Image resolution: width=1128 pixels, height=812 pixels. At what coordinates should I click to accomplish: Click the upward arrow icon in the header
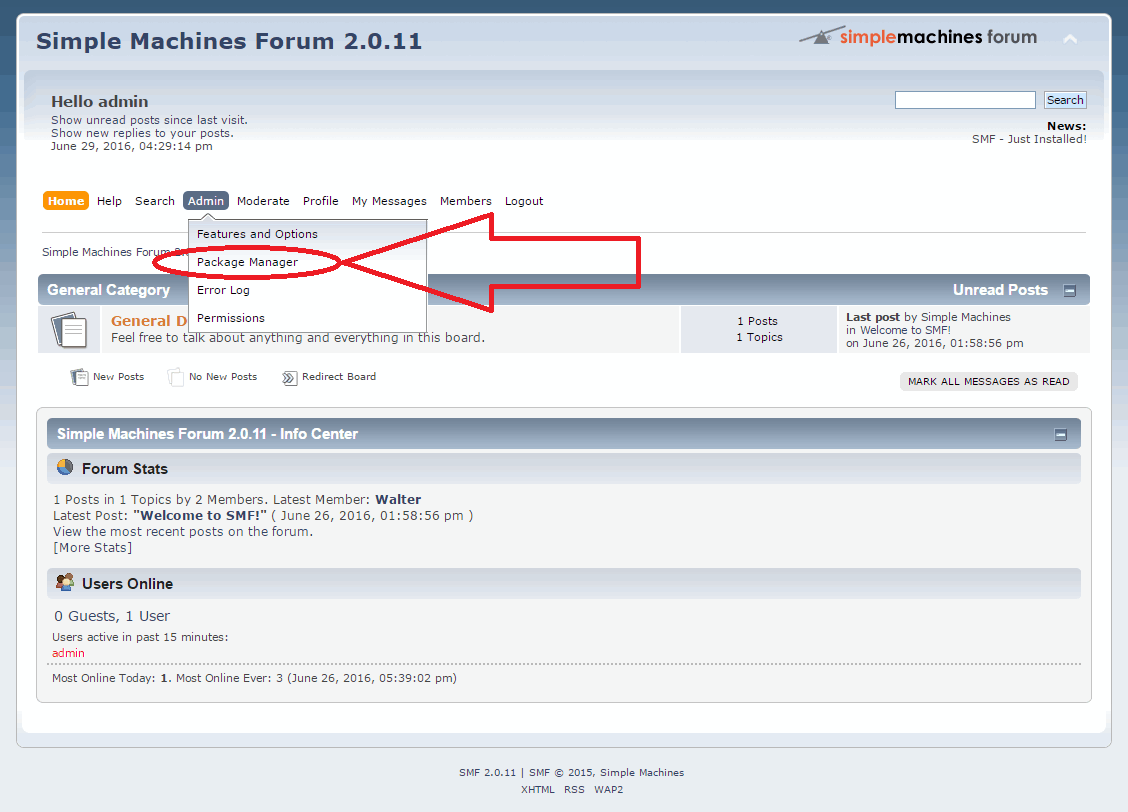click(1070, 39)
